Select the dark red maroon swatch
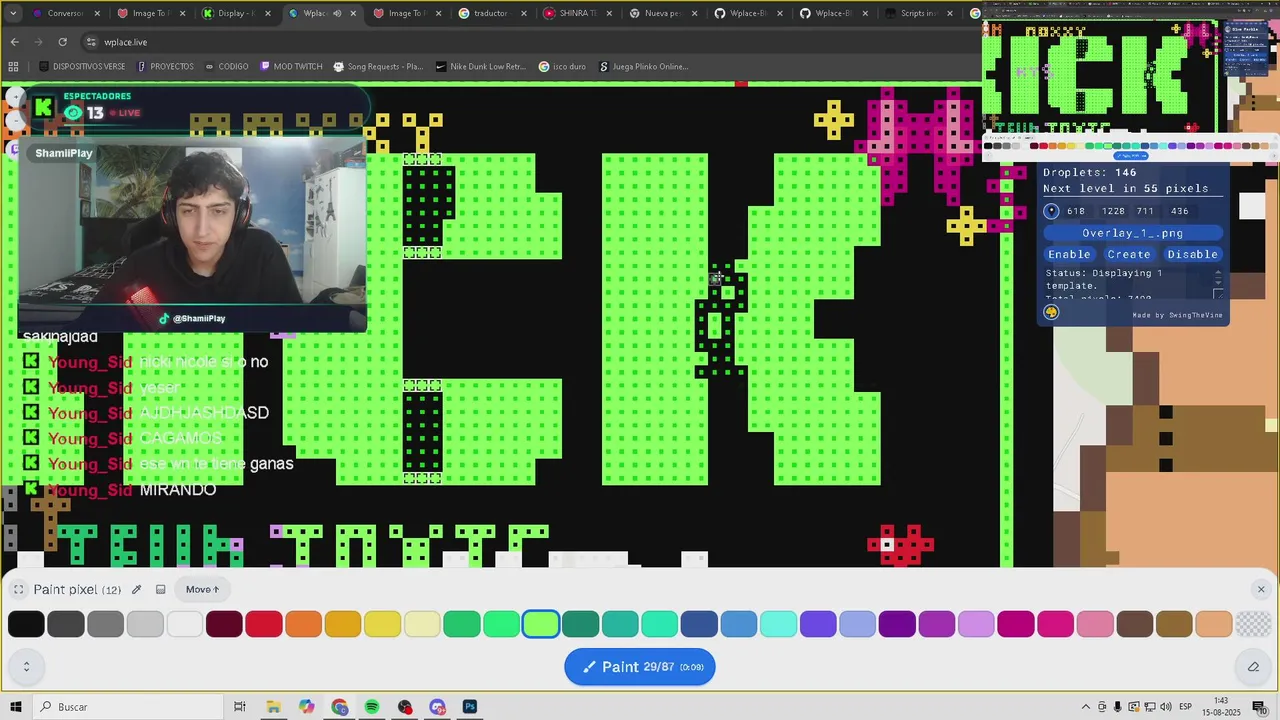The image size is (1280, 720). click(x=224, y=624)
